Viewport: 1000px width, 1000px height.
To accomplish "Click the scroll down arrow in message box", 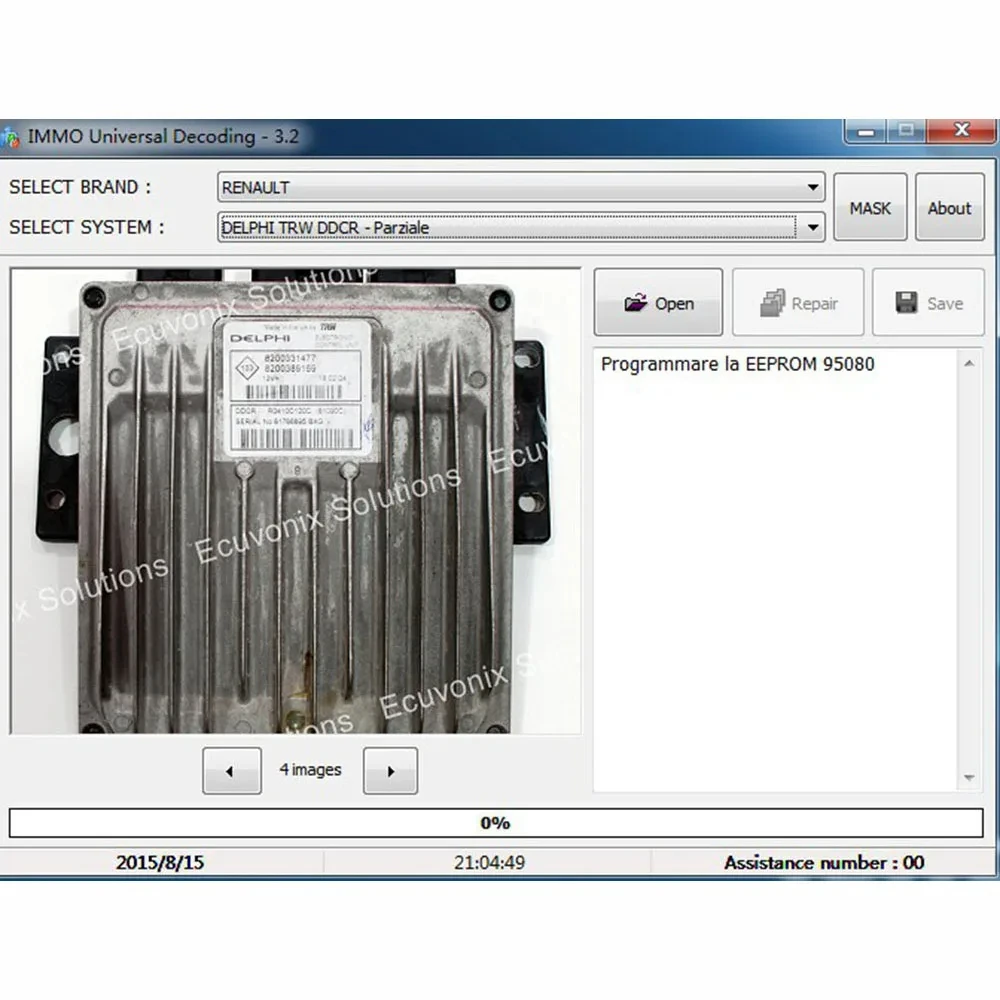I will pyautogui.click(x=969, y=777).
